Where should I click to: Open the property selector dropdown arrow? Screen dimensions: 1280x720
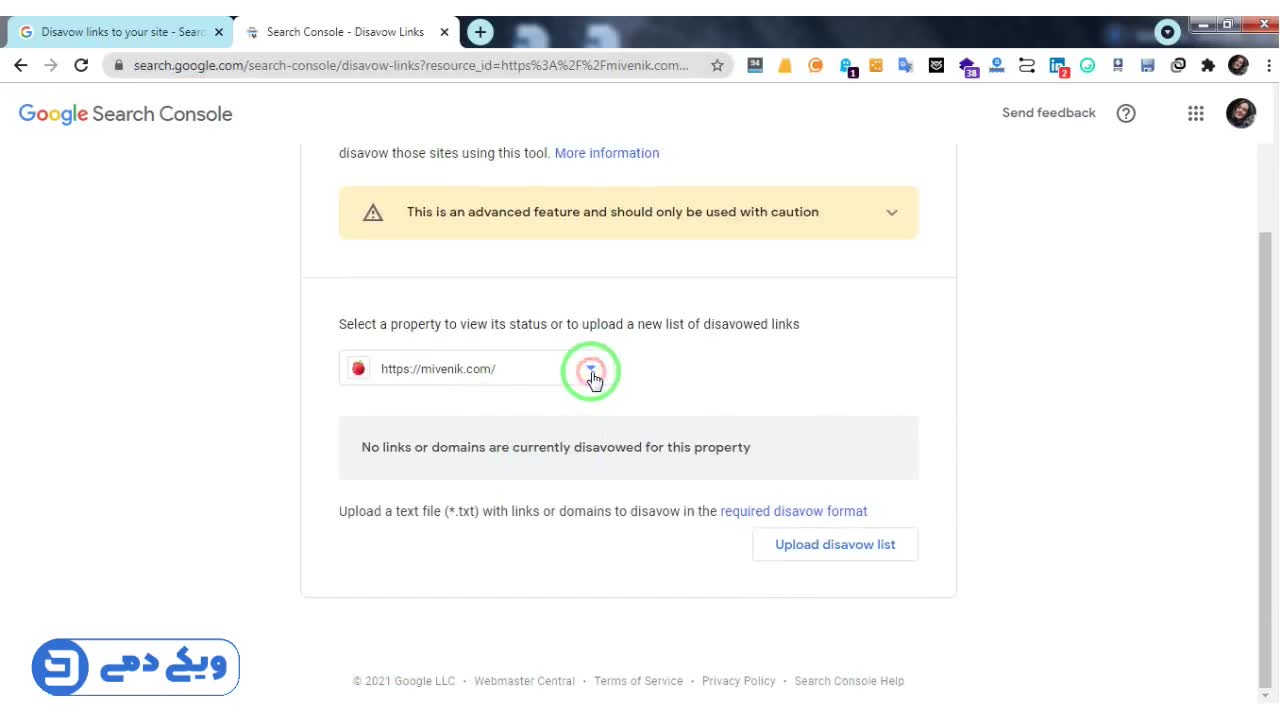click(x=591, y=369)
